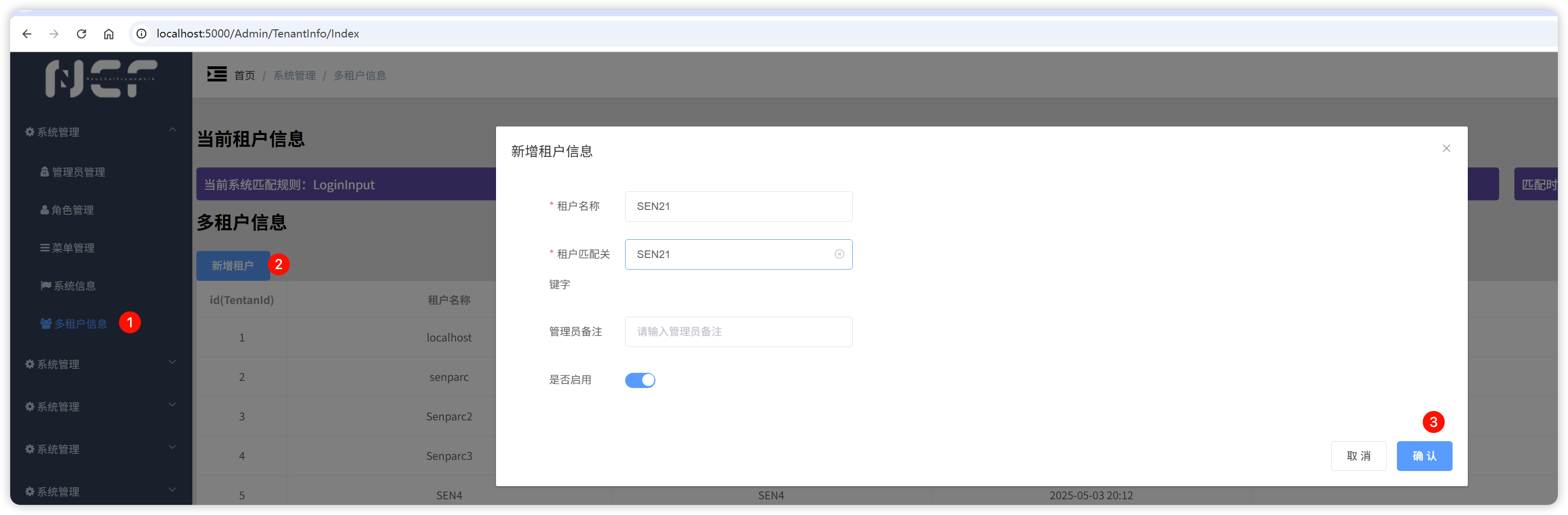Viewport: 1568px width, 515px height.
Task: Focus the 管理员备注 input field
Action: click(x=738, y=332)
